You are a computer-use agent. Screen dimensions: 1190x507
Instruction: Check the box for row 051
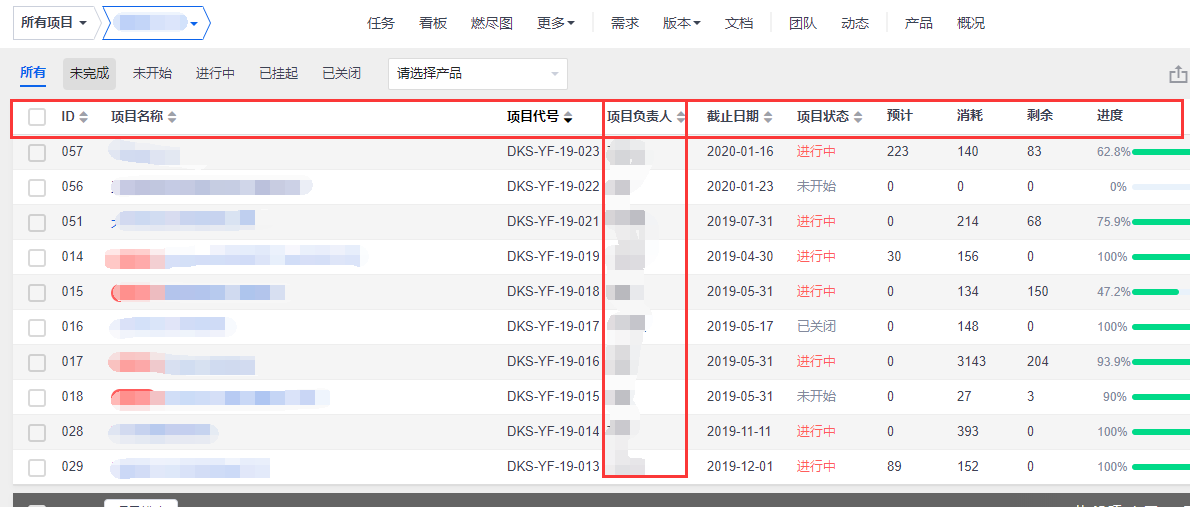click(37, 222)
